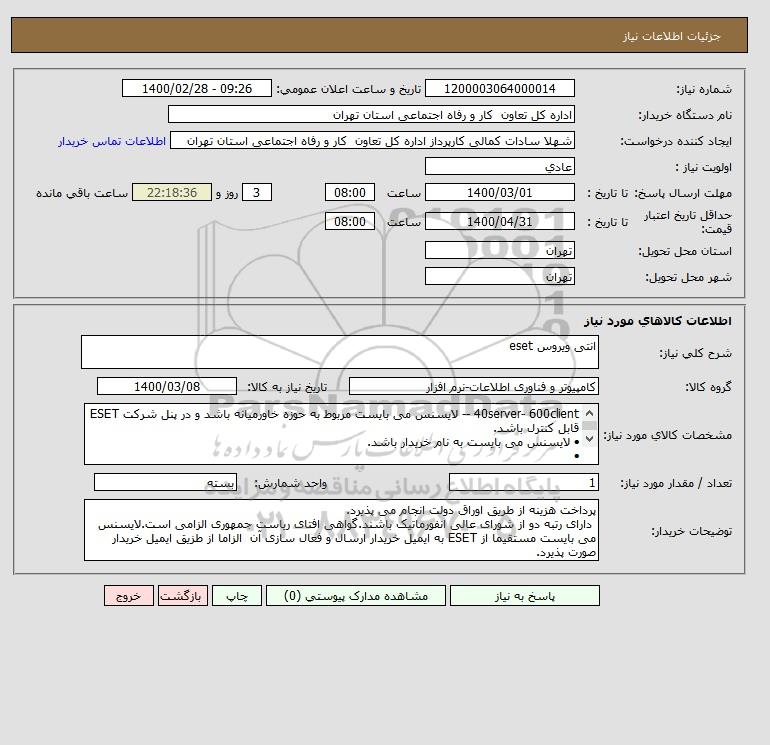Click the label شماره نیاز
This screenshot has height=745, width=770.
coord(704,89)
